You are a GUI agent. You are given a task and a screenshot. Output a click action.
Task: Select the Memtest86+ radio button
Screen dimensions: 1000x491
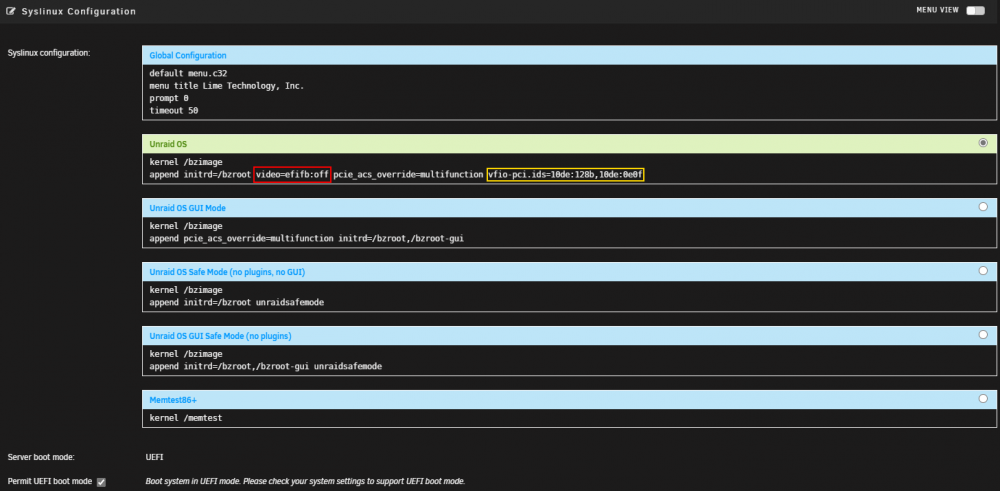point(983,399)
